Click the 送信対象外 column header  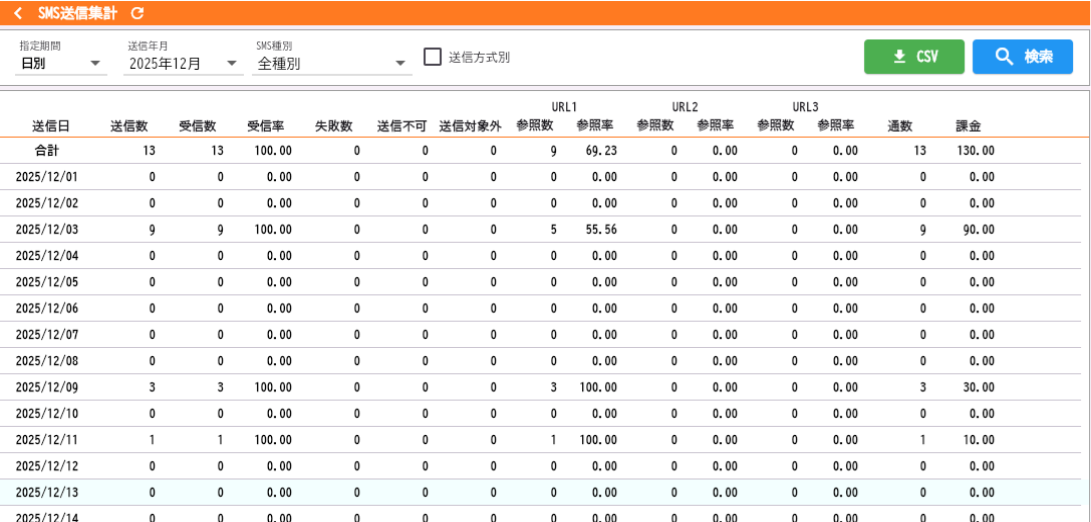(x=470, y=126)
